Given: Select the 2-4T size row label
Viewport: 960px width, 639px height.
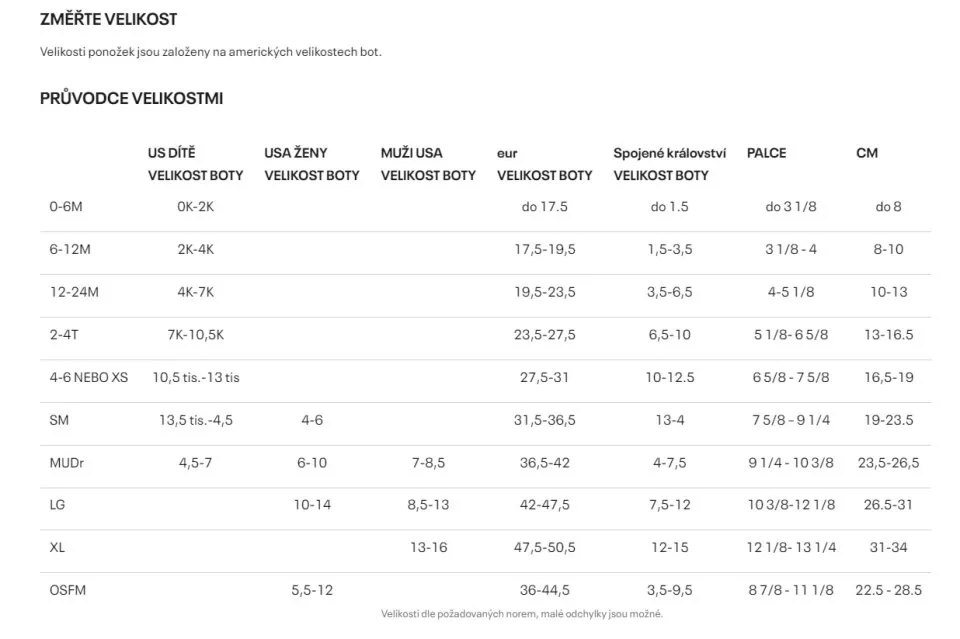Looking at the screenshot, I should pos(64,335).
